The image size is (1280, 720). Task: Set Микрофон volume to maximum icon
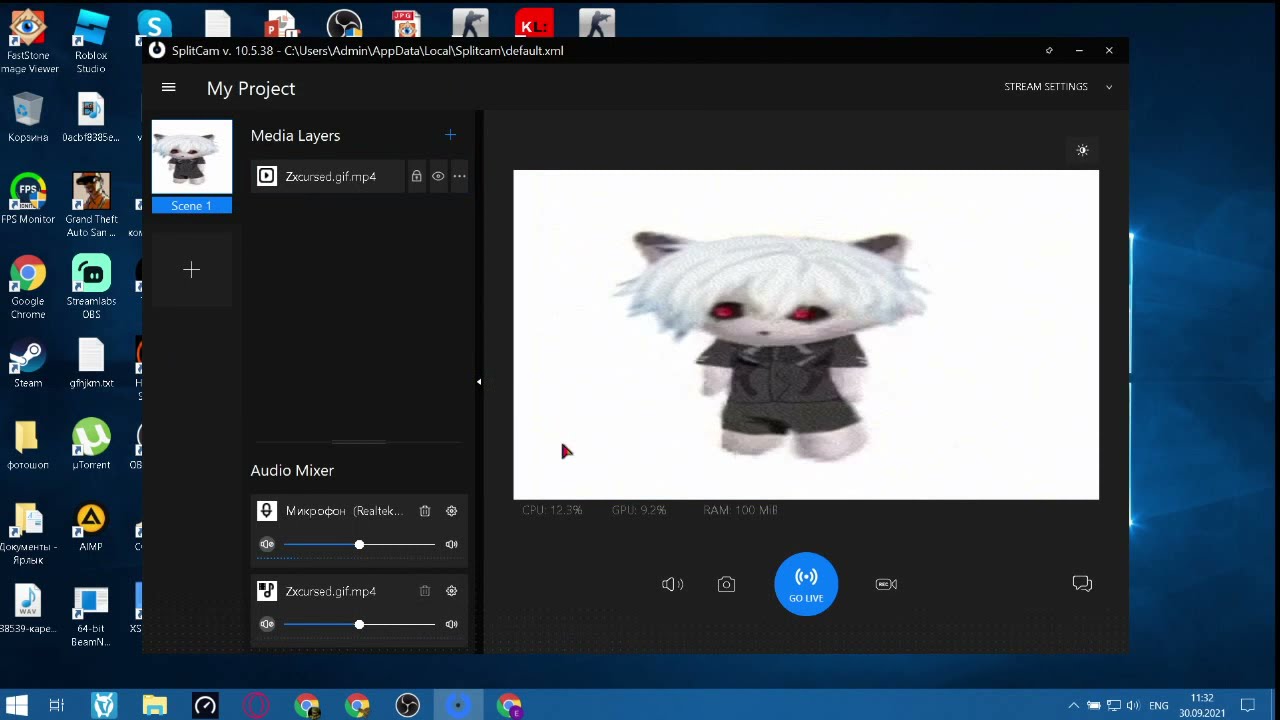coord(451,544)
